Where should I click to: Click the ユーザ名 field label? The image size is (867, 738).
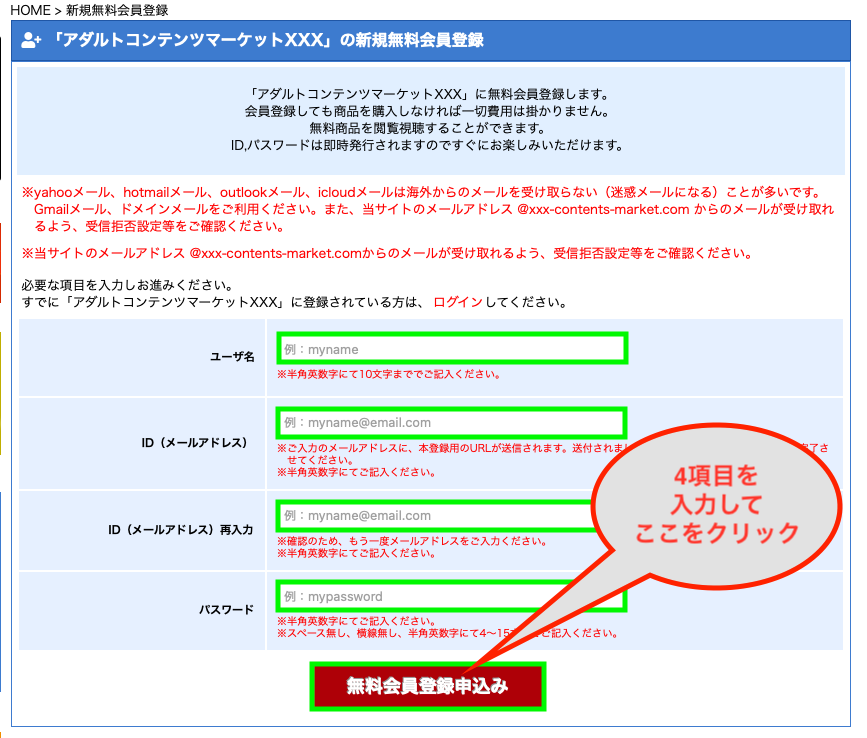click(x=232, y=357)
